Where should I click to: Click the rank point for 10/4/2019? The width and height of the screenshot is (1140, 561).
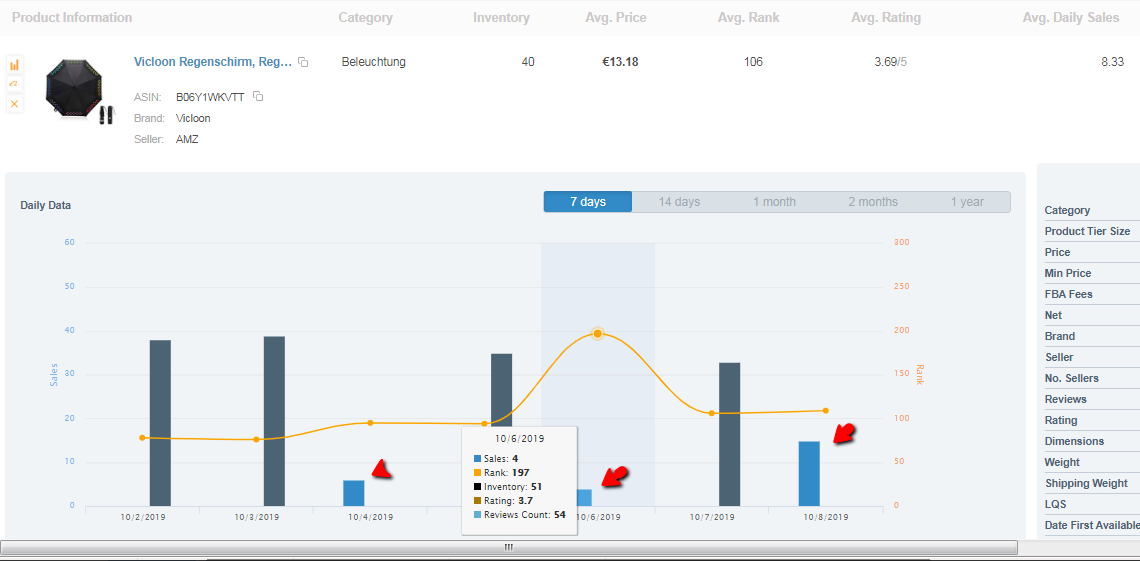(370, 423)
